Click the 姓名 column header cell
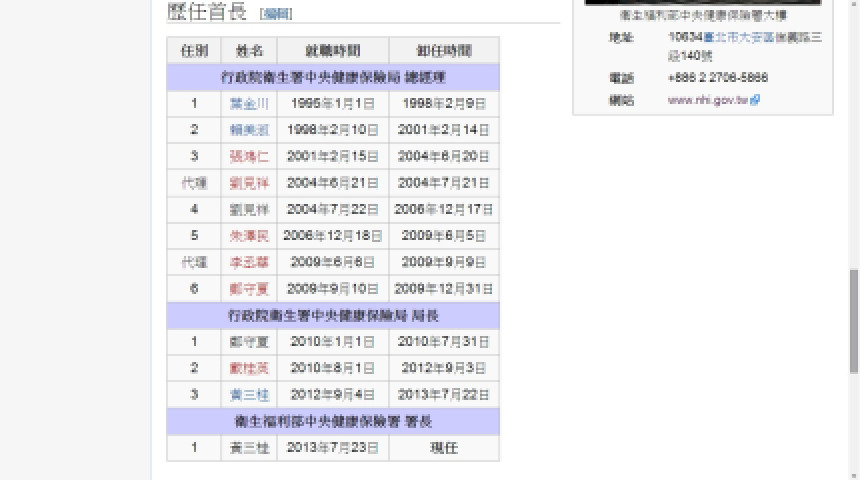Screen dimensions: 860x480 pos(249,51)
